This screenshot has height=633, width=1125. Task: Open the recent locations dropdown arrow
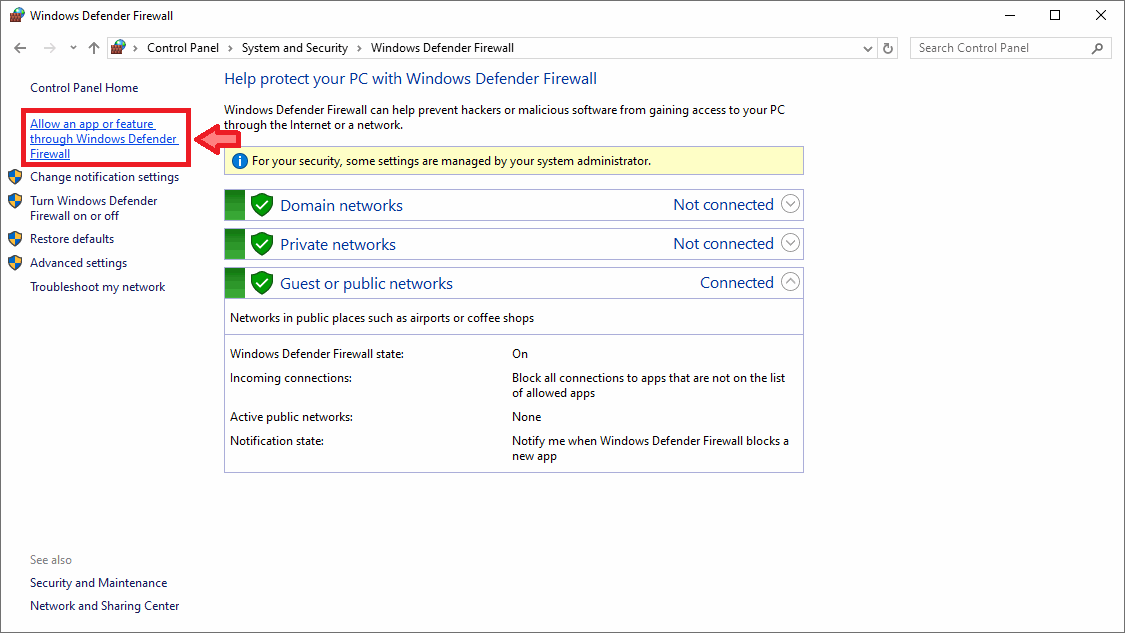tap(73, 48)
